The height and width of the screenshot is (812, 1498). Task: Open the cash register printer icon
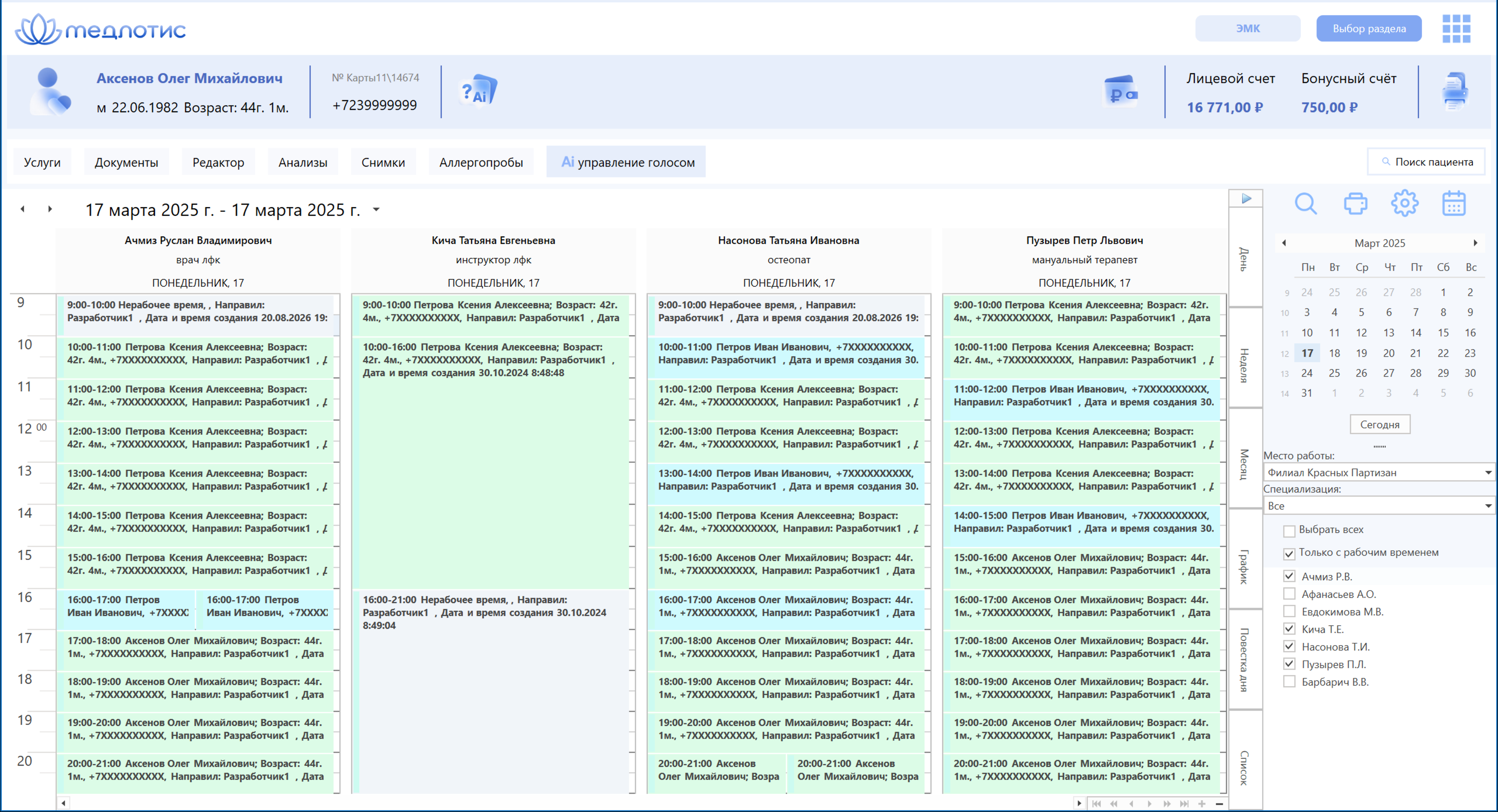(1455, 91)
